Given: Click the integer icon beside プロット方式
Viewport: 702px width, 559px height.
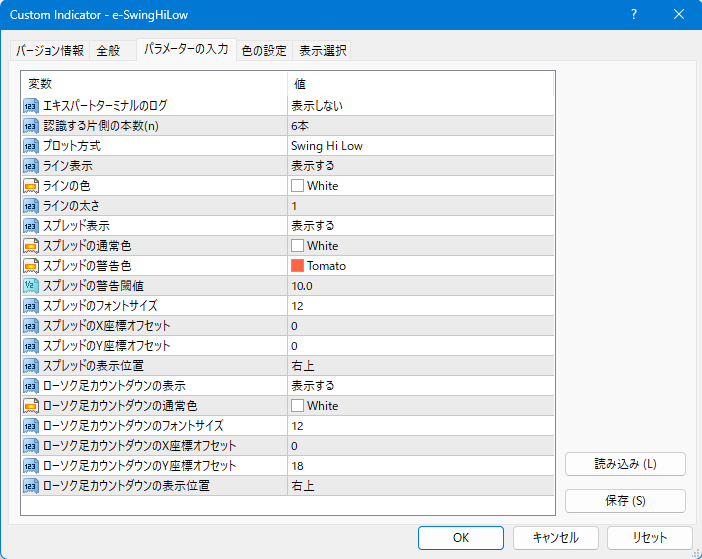Looking at the screenshot, I should pyautogui.click(x=30, y=146).
